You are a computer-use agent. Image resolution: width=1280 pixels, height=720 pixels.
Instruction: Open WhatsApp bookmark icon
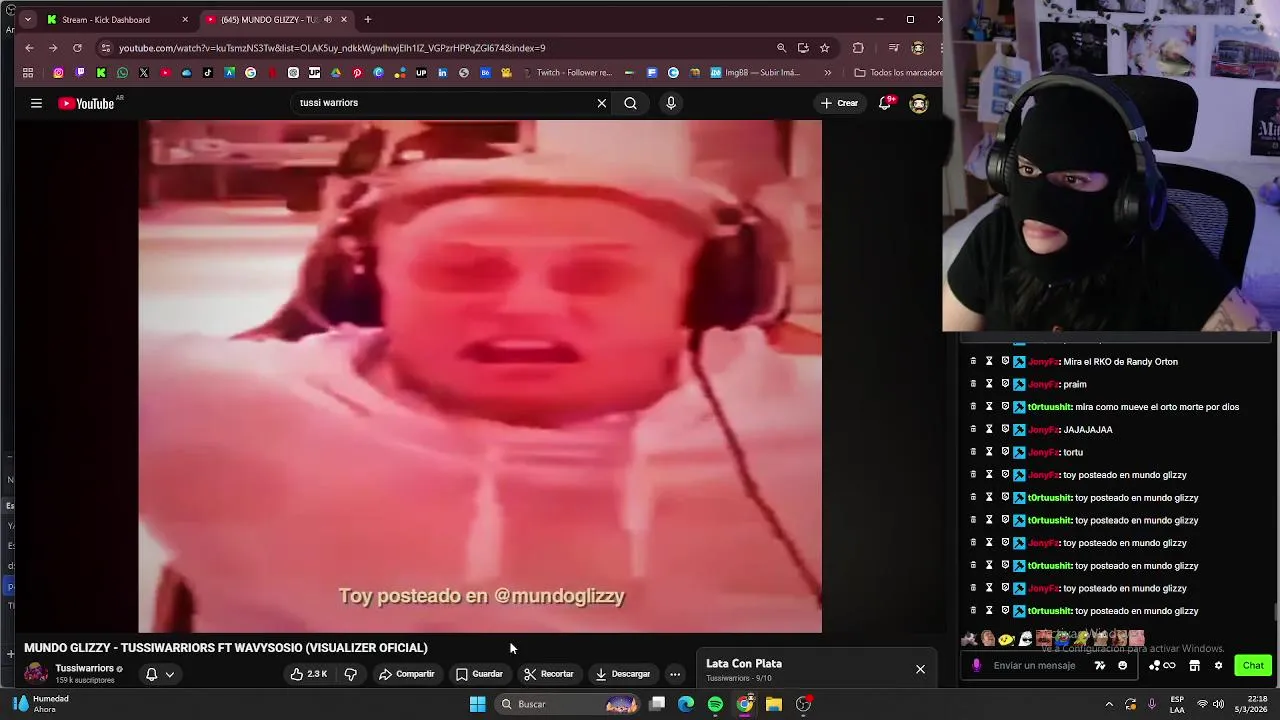point(122,73)
